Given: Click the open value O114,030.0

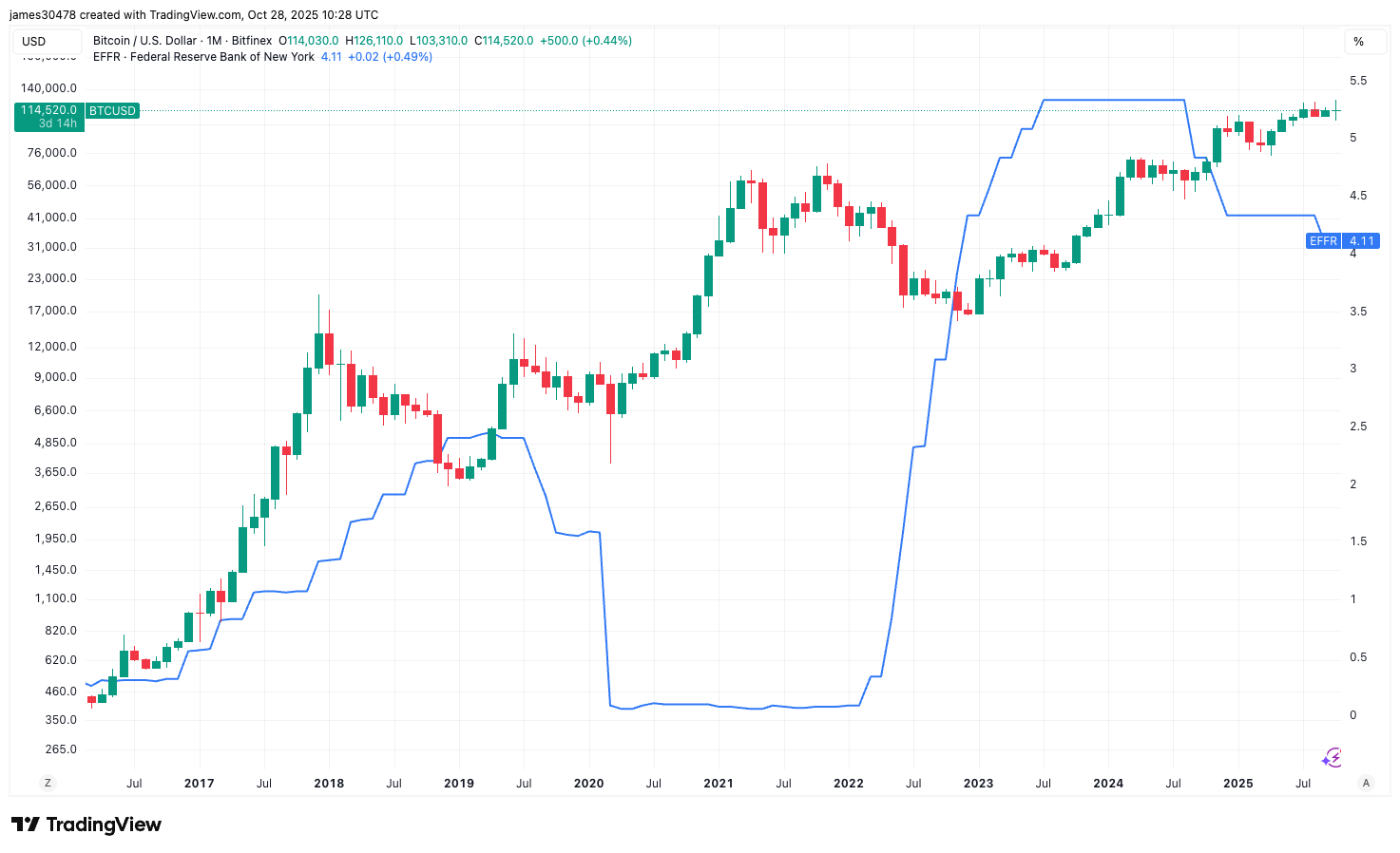Looking at the screenshot, I should point(309,41).
